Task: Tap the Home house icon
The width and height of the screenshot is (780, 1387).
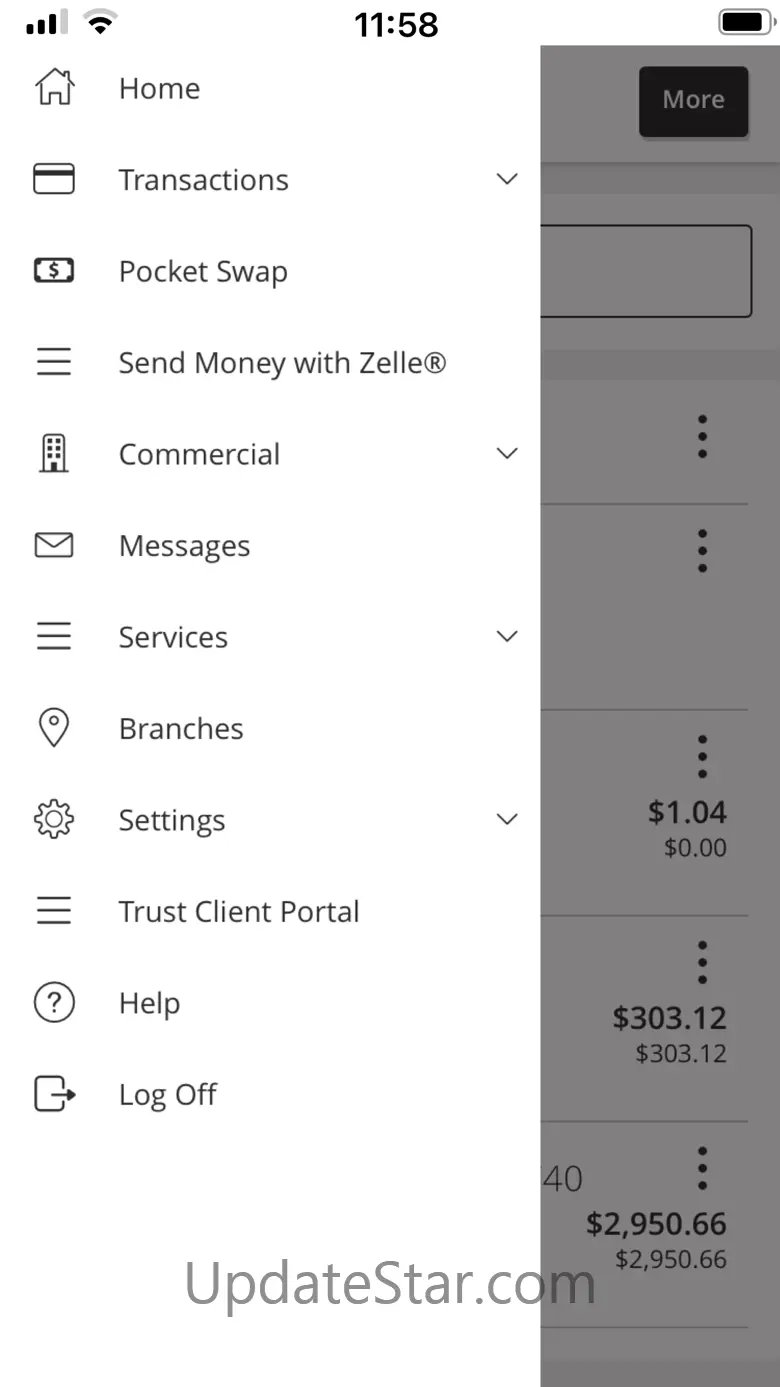Action: coord(54,88)
